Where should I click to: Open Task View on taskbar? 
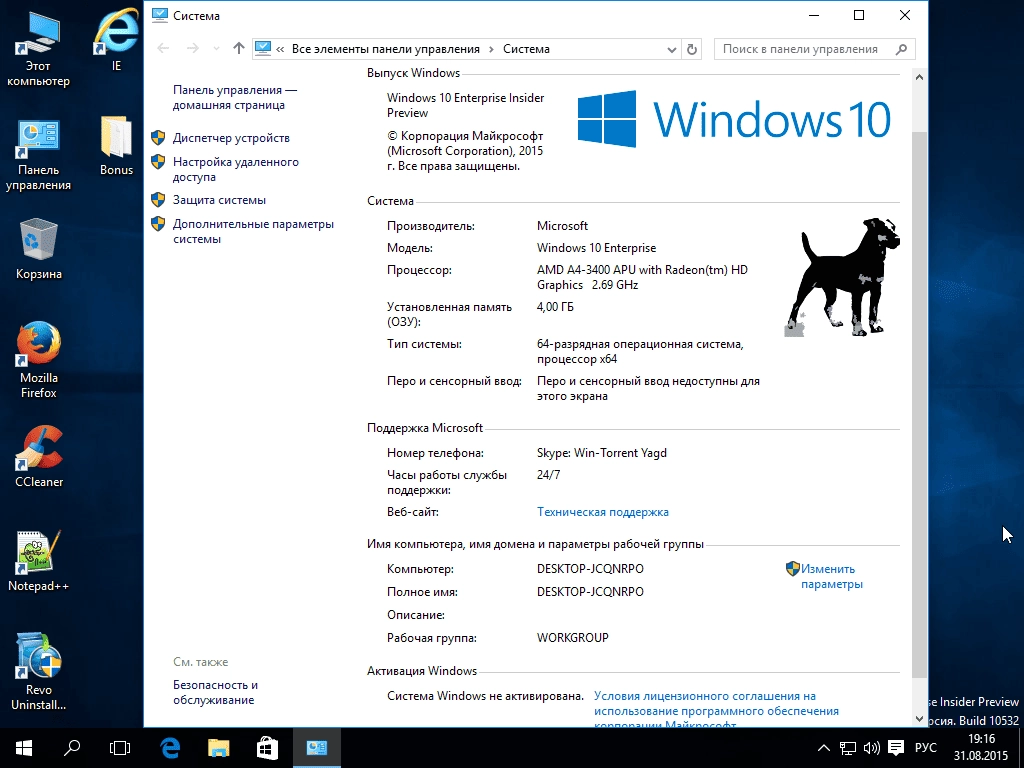120,748
